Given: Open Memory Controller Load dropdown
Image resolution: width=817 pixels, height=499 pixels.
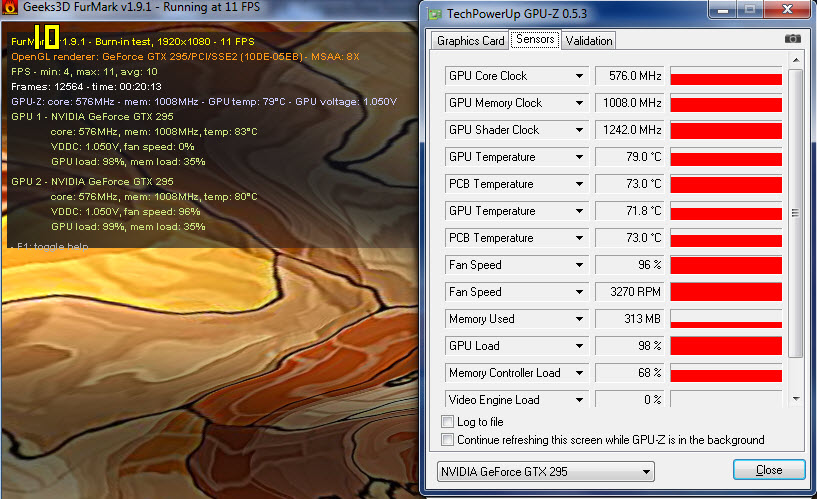Looking at the screenshot, I should 579,373.
